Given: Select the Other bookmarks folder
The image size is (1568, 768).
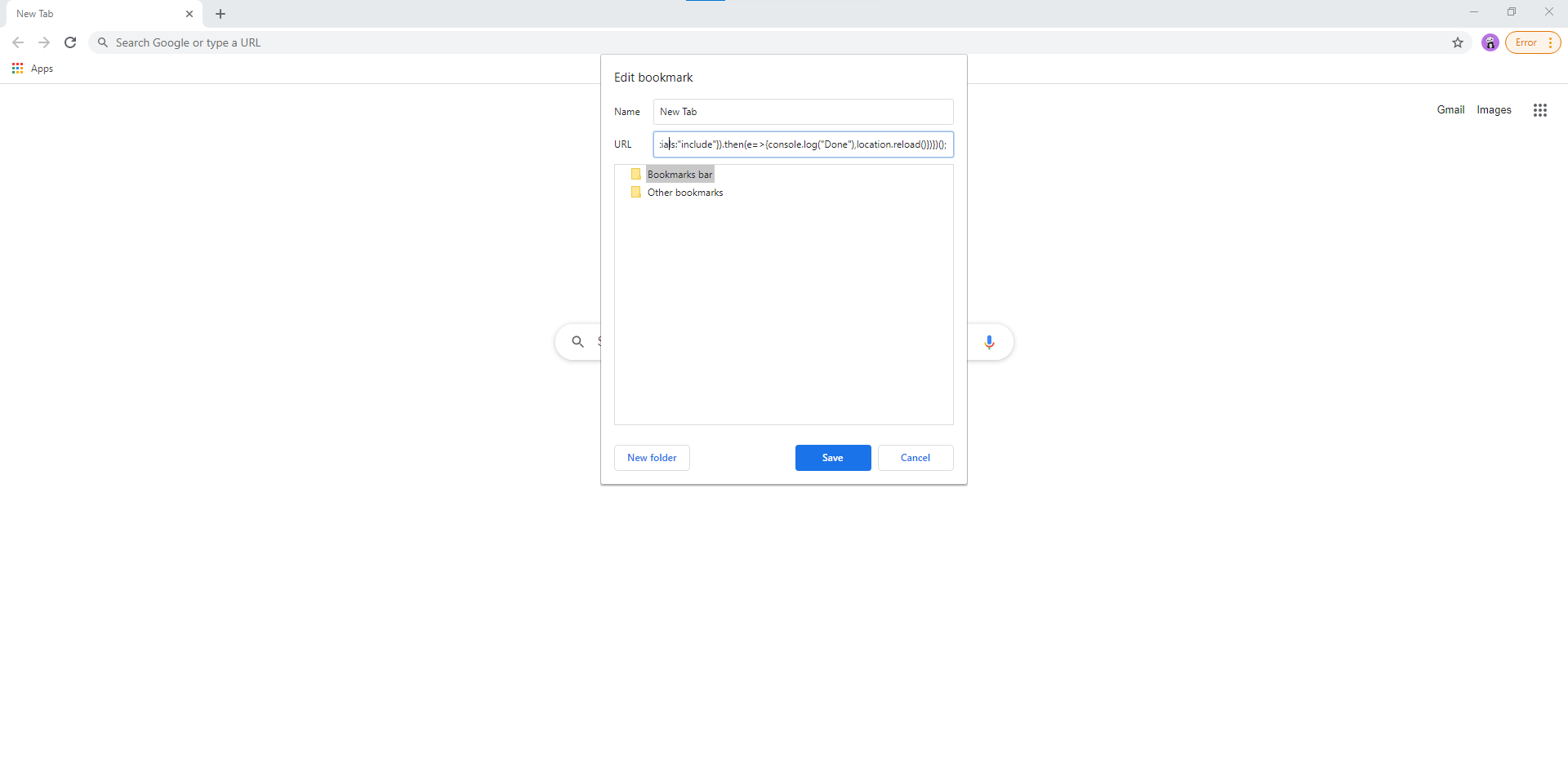Looking at the screenshot, I should 684,193.
